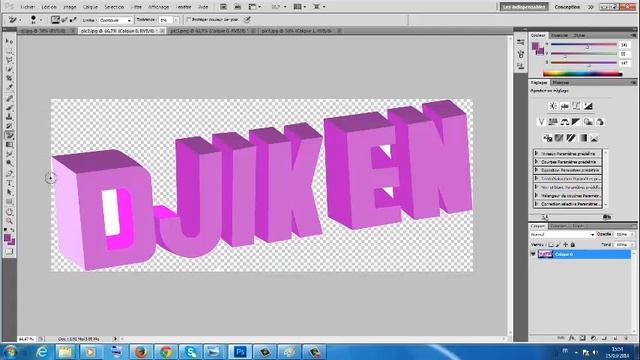Select the Eyedropper tool
Viewport: 640px width, 360px height.
coord(9,87)
